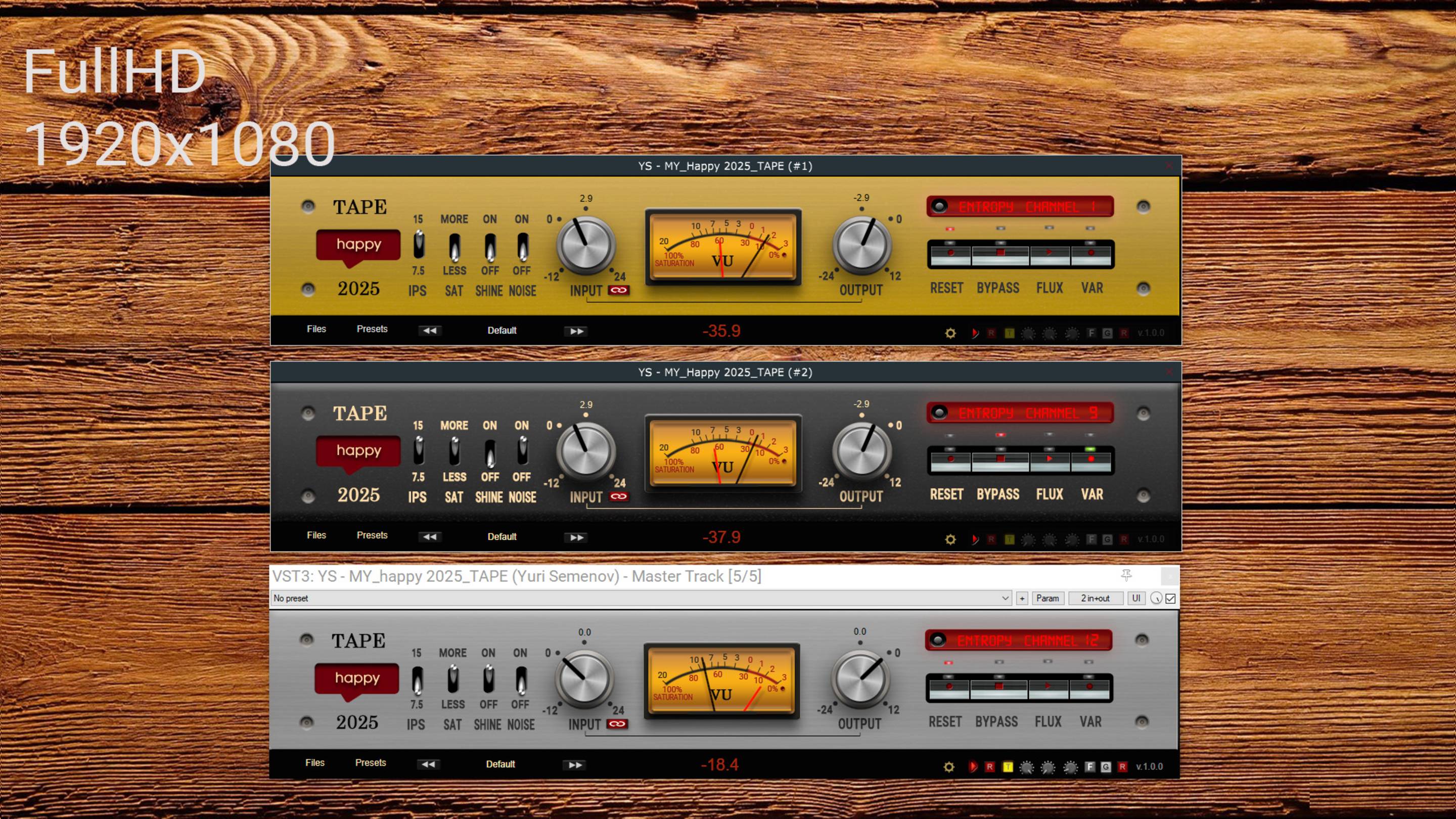The image size is (1456, 819).
Task: Click the 2 in+out routing button
Action: (x=1095, y=598)
